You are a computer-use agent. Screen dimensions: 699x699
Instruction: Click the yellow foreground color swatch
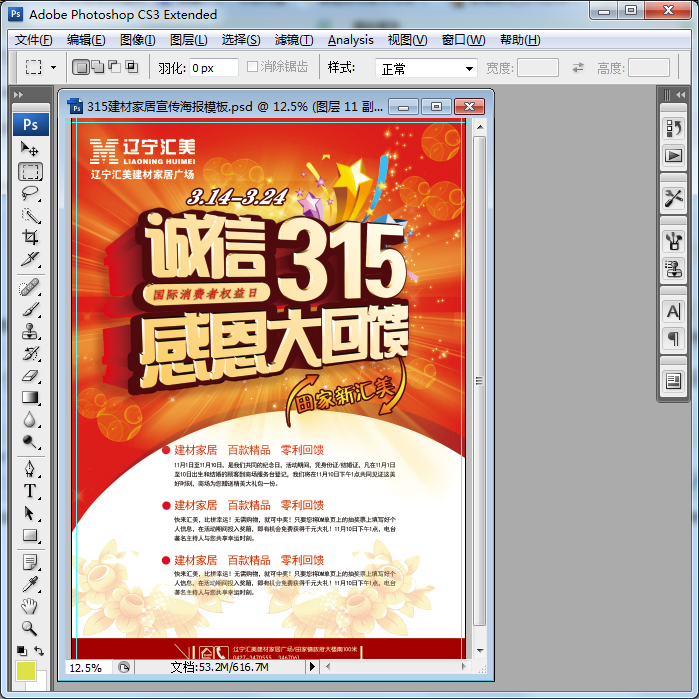pyautogui.click(x=25, y=671)
